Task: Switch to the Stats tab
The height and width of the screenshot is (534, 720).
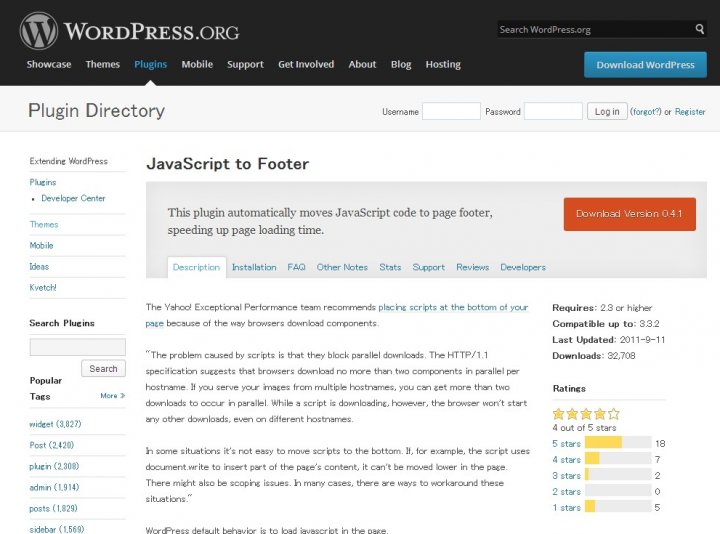Action: 390,267
